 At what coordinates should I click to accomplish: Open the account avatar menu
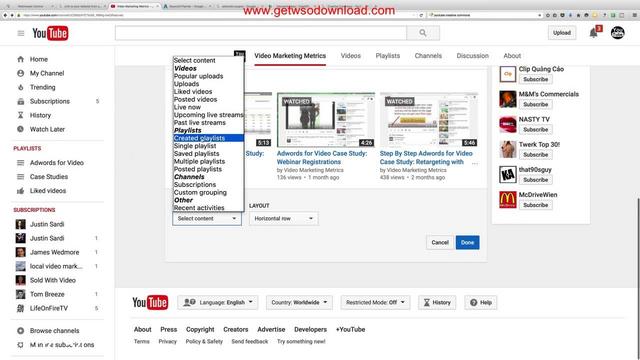pyautogui.click(x=618, y=33)
